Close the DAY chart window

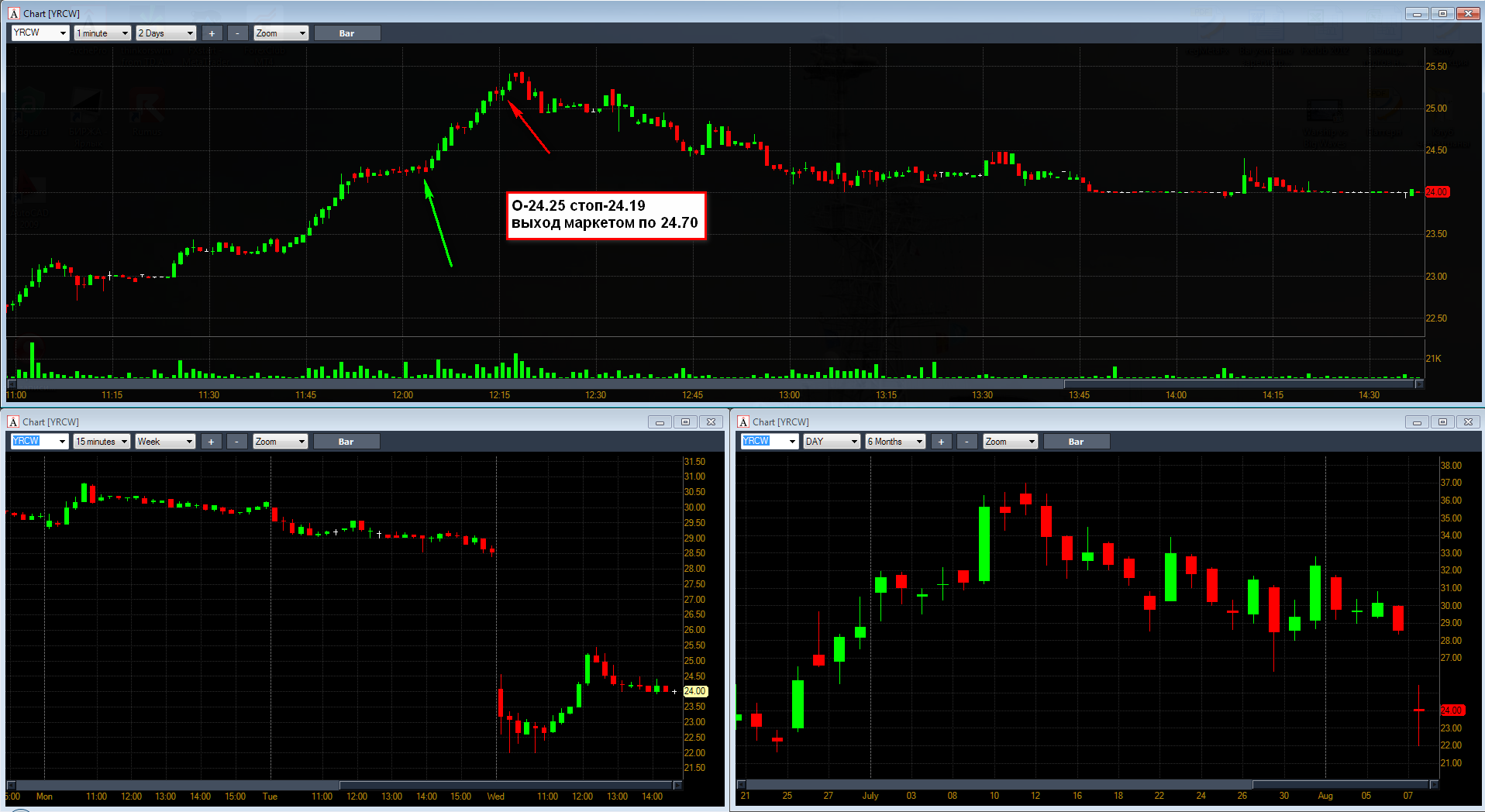pyautogui.click(x=1468, y=422)
